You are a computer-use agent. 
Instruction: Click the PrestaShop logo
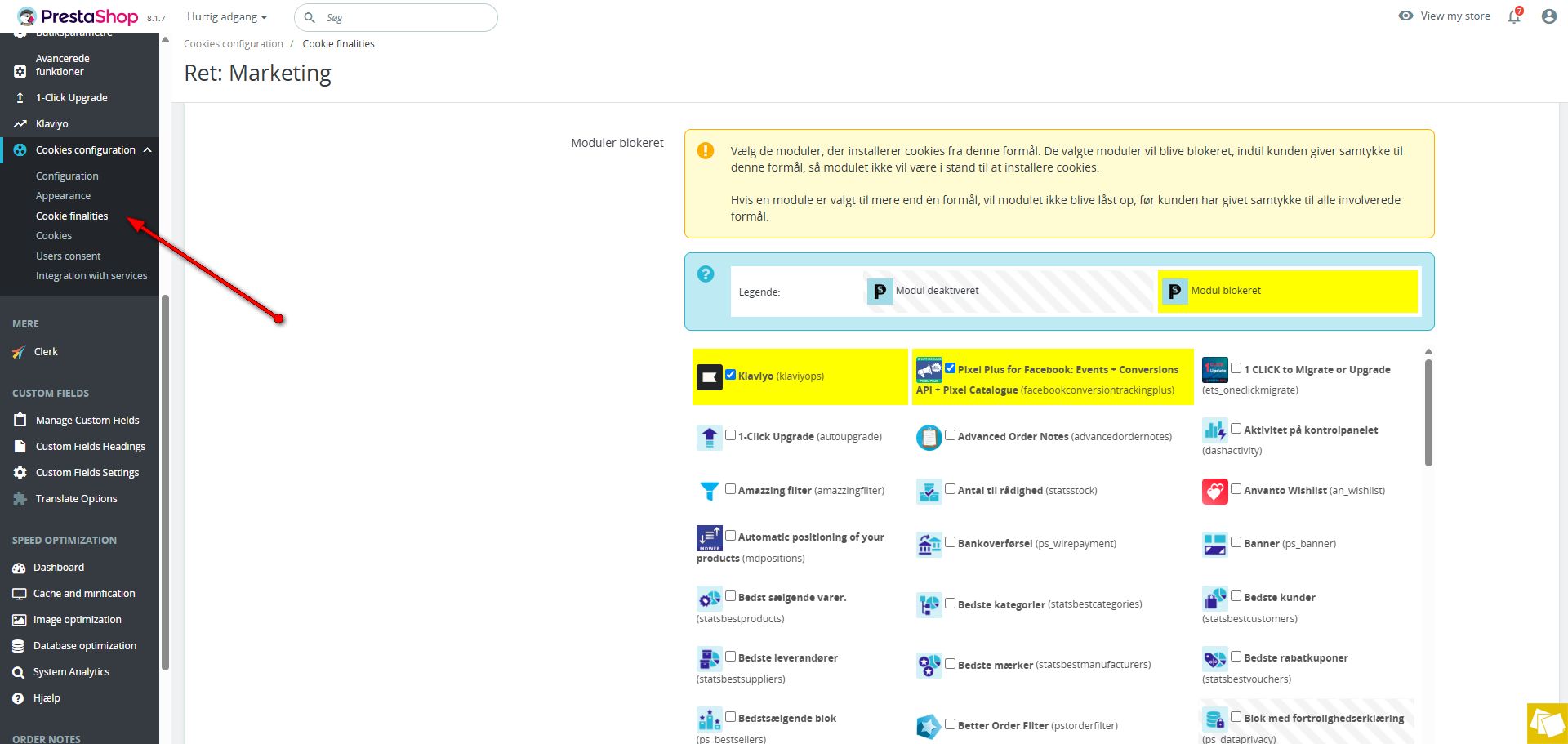(x=78, y=16)
